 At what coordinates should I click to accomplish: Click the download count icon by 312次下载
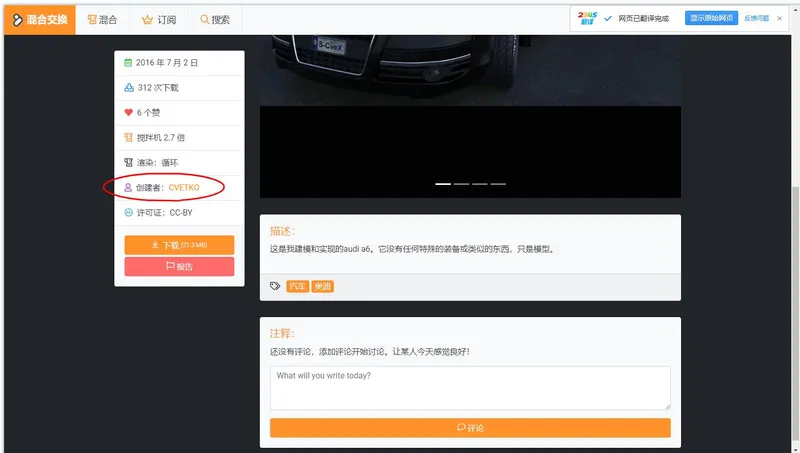tap(129, 88)
